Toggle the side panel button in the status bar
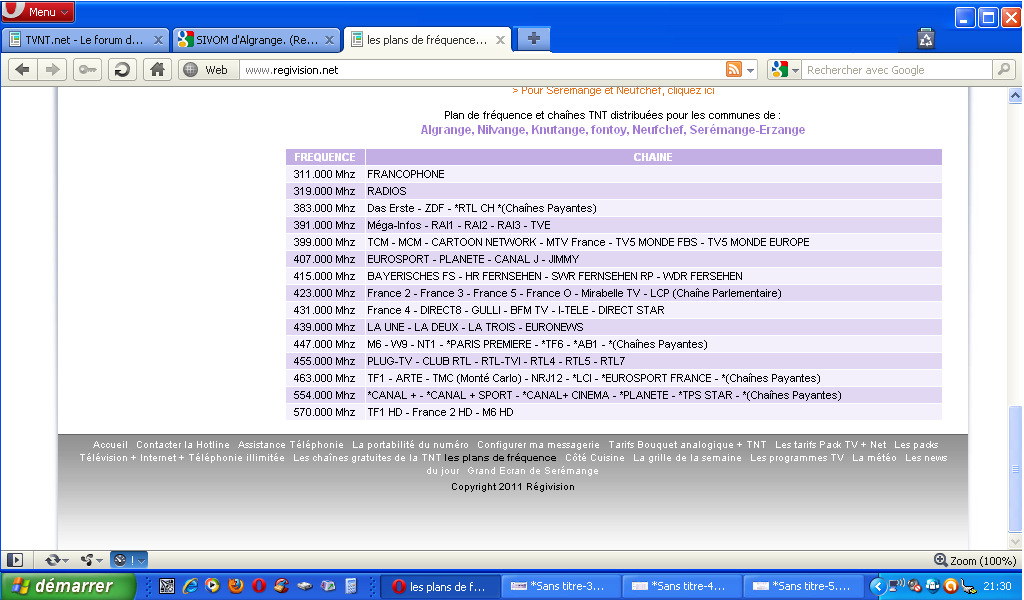Screen dimensions: 1024x600 point(14,560)
